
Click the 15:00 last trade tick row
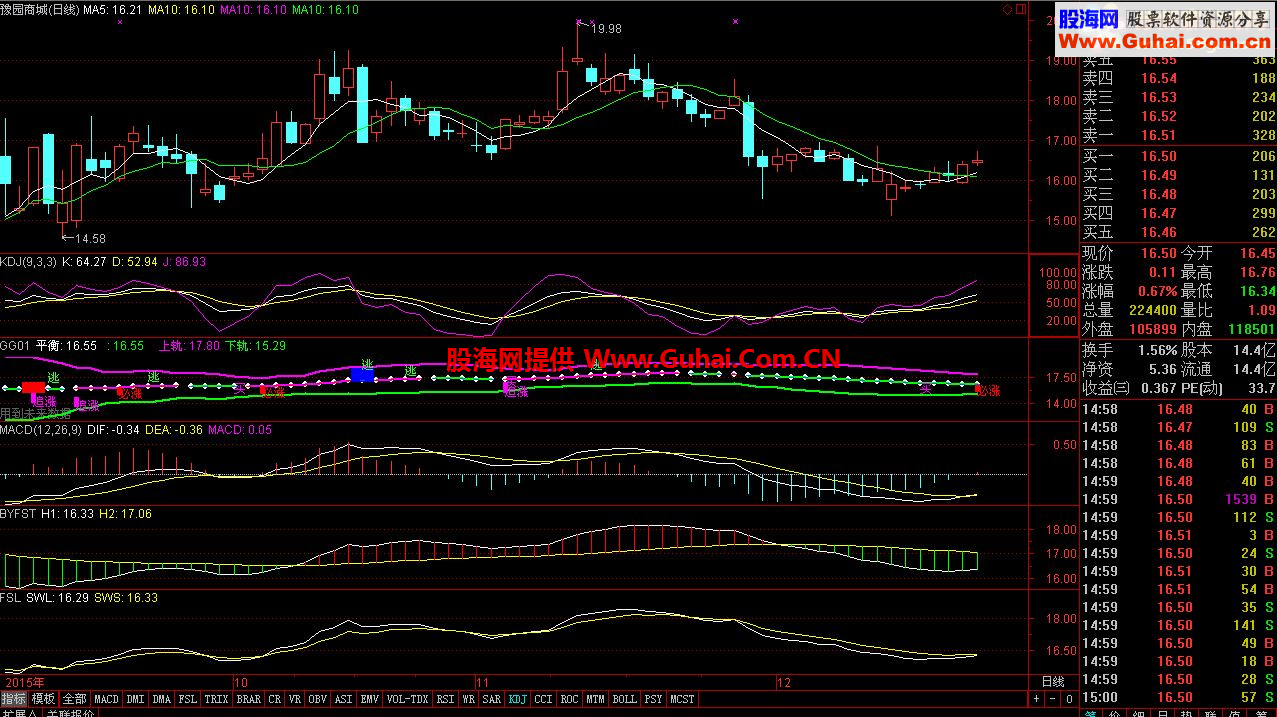[x=1179, y=697]
